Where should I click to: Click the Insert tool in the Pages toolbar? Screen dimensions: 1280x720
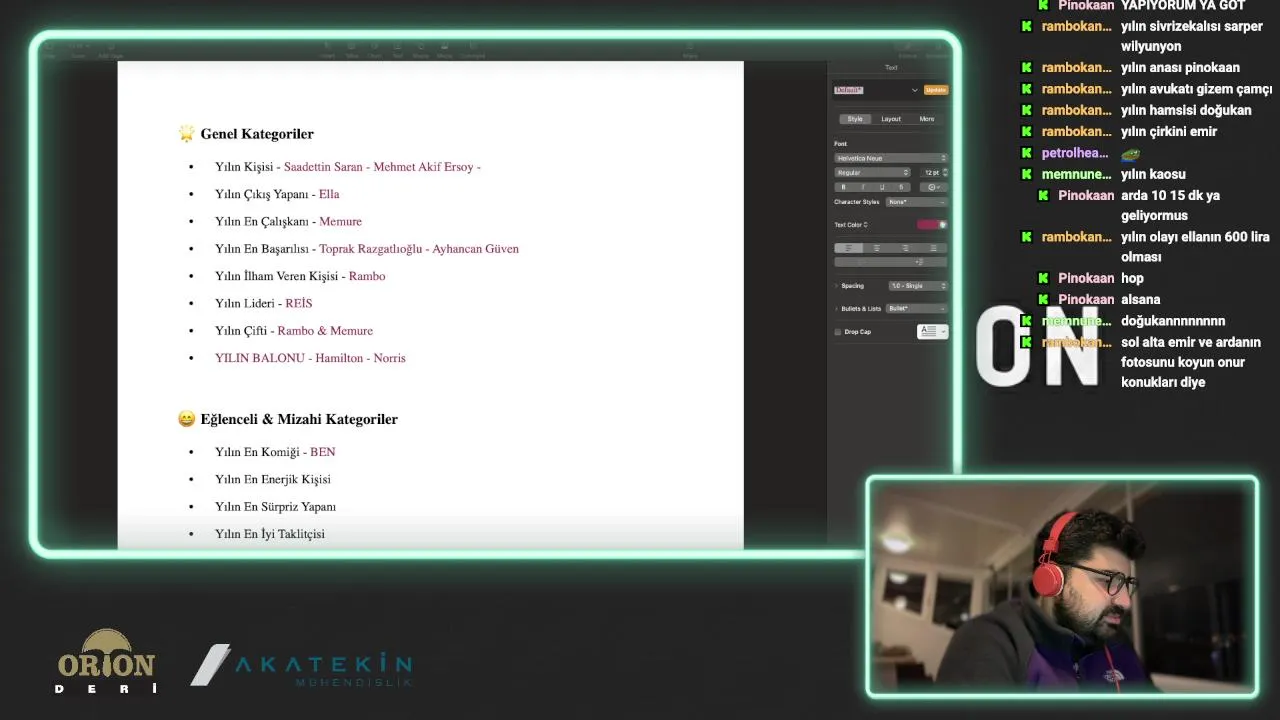(x=327, y=50)
